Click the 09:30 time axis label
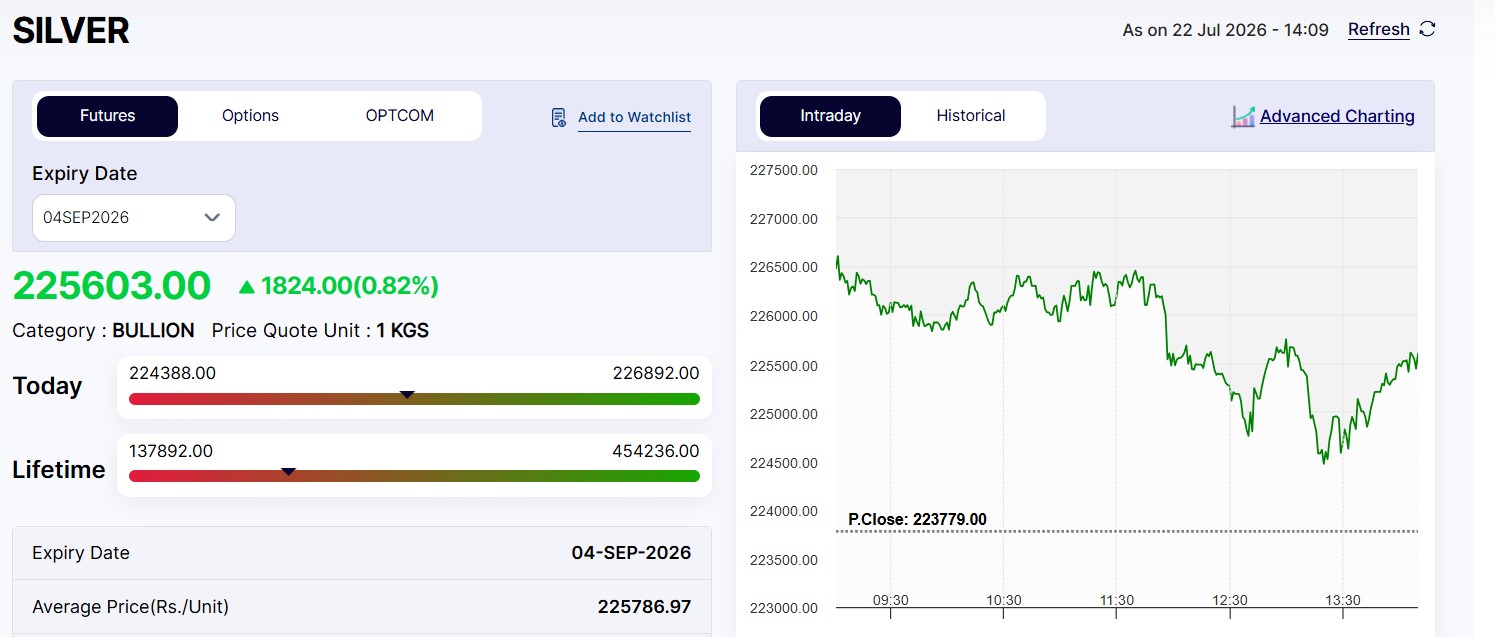1495x637 pixels. click(890, 600)
